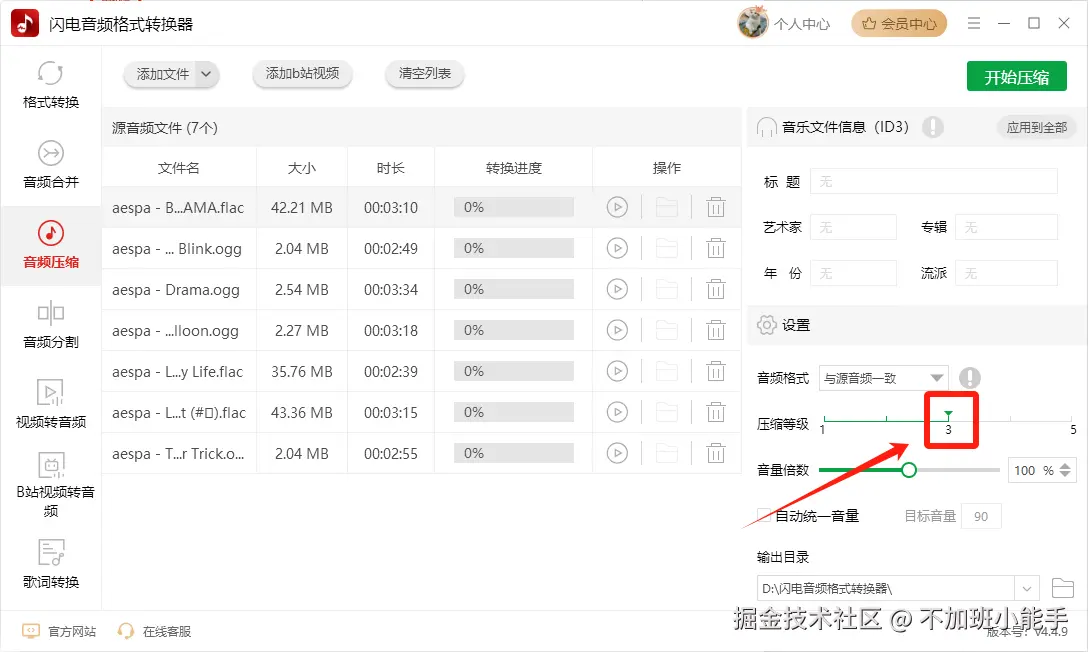Click the 标题 input field
The height and width of the screenshot is (652, 1088).
(933, 182)
